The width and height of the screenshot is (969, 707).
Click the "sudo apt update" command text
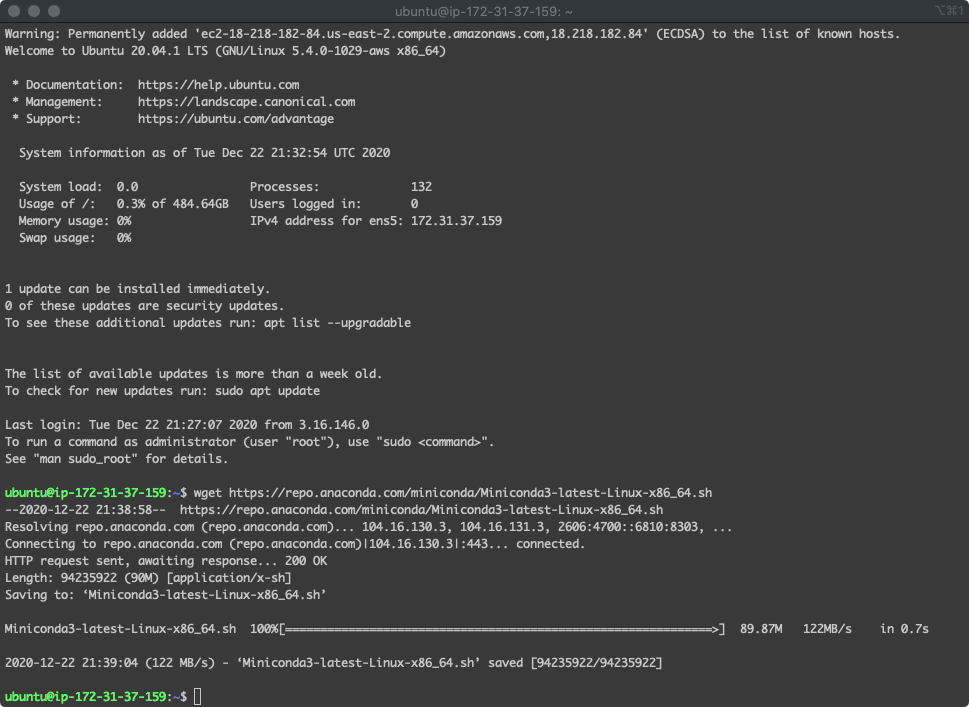pos(268,391)
